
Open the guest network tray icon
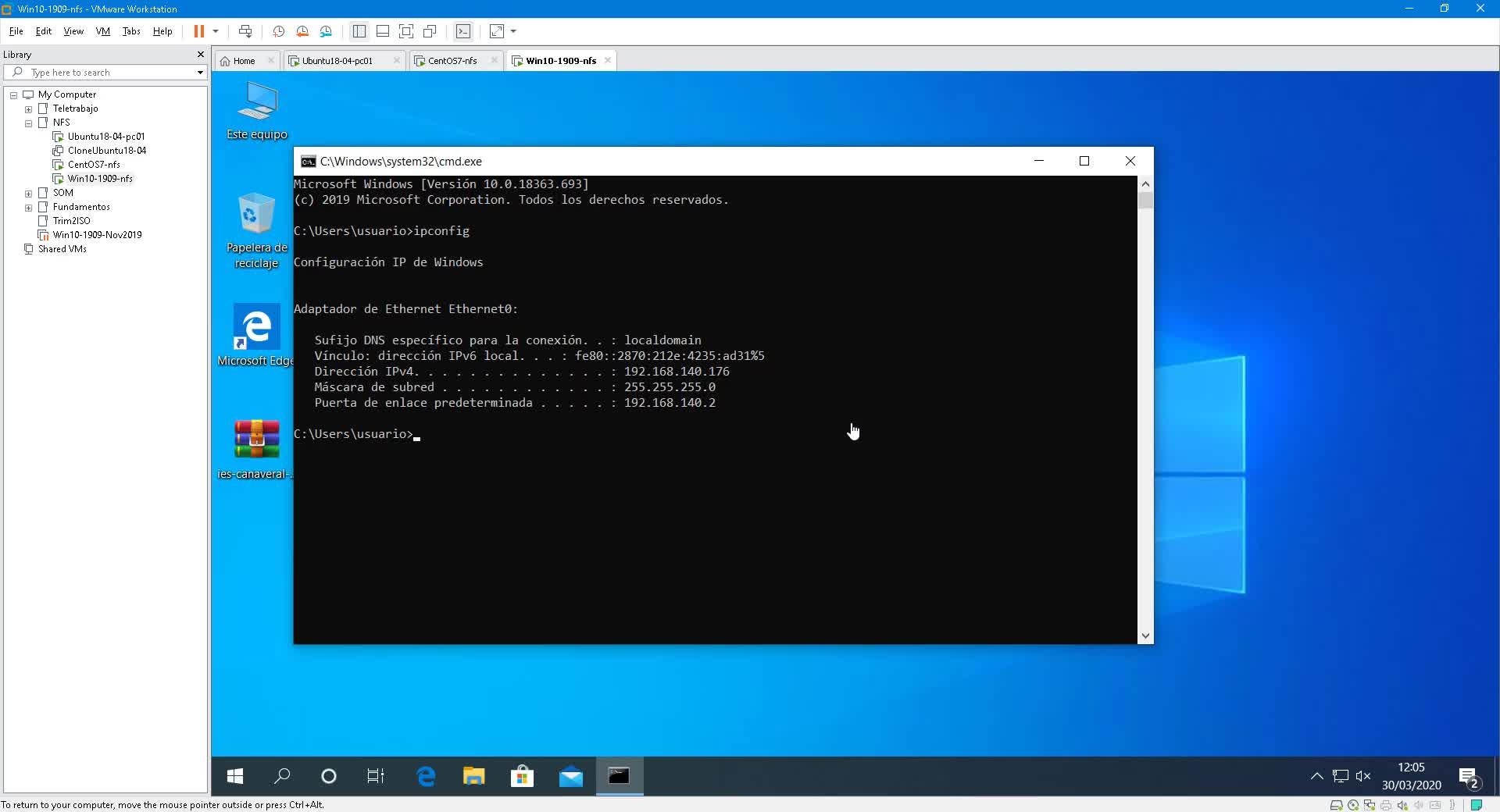pyautogui.click(x=1341, y=776)
